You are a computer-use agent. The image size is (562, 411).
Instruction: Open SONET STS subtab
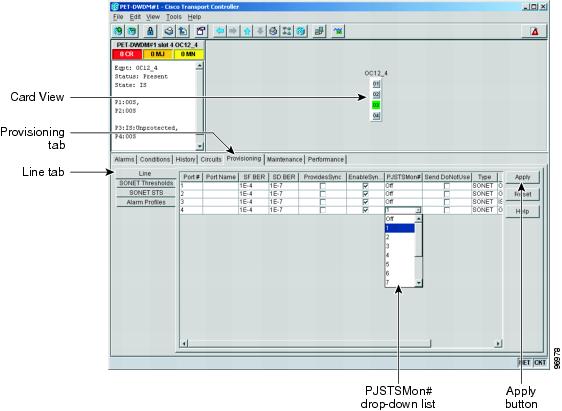146,193
